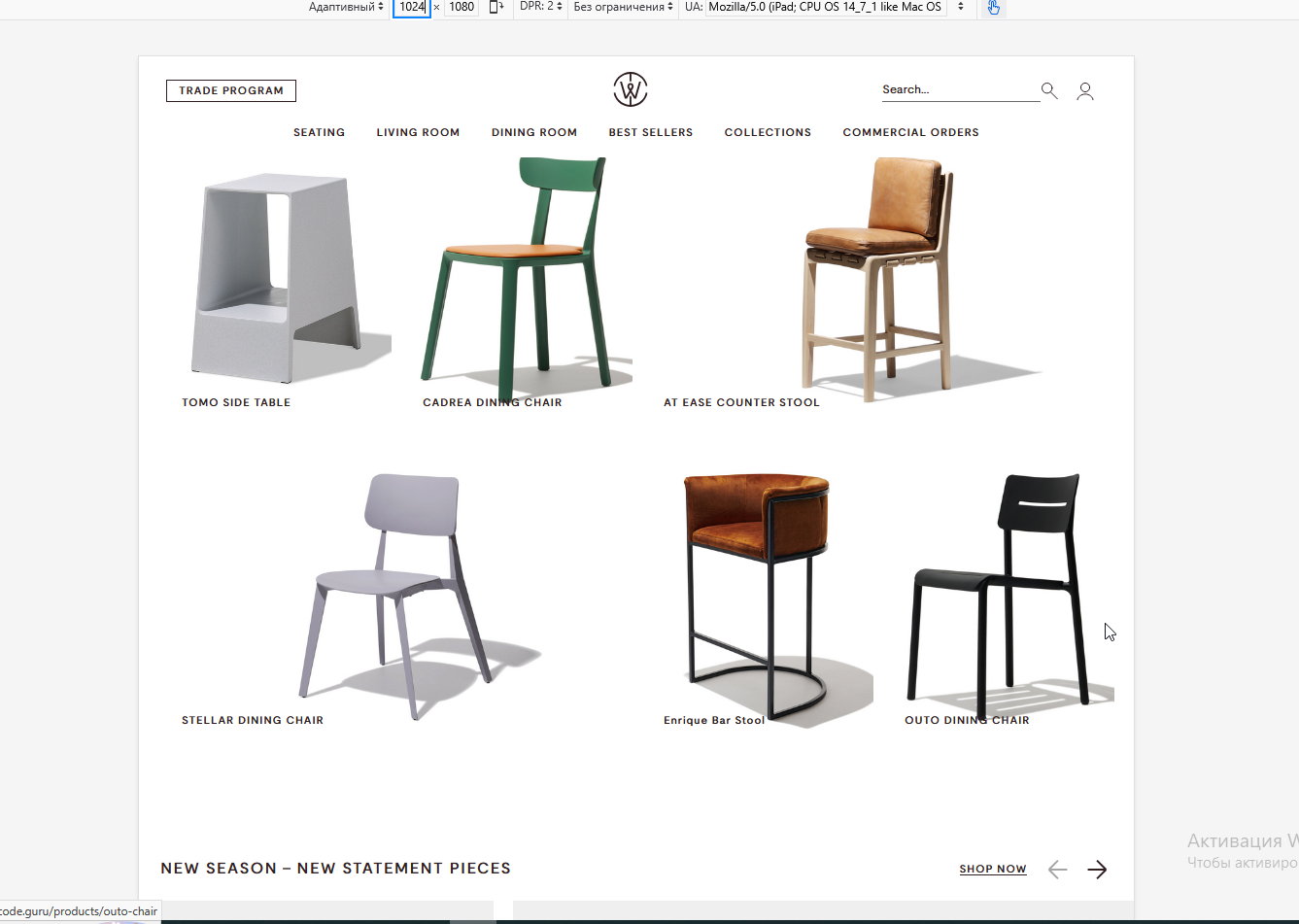The width and height of the screenshot is (1299, 924).
Task: Open the Dining Room menu
Action: 534,132
